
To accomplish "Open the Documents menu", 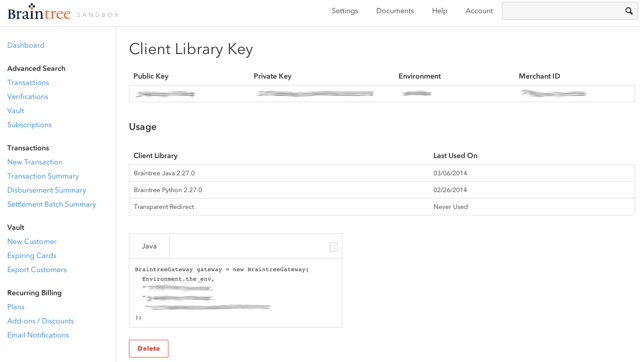I will pos(395,11).
